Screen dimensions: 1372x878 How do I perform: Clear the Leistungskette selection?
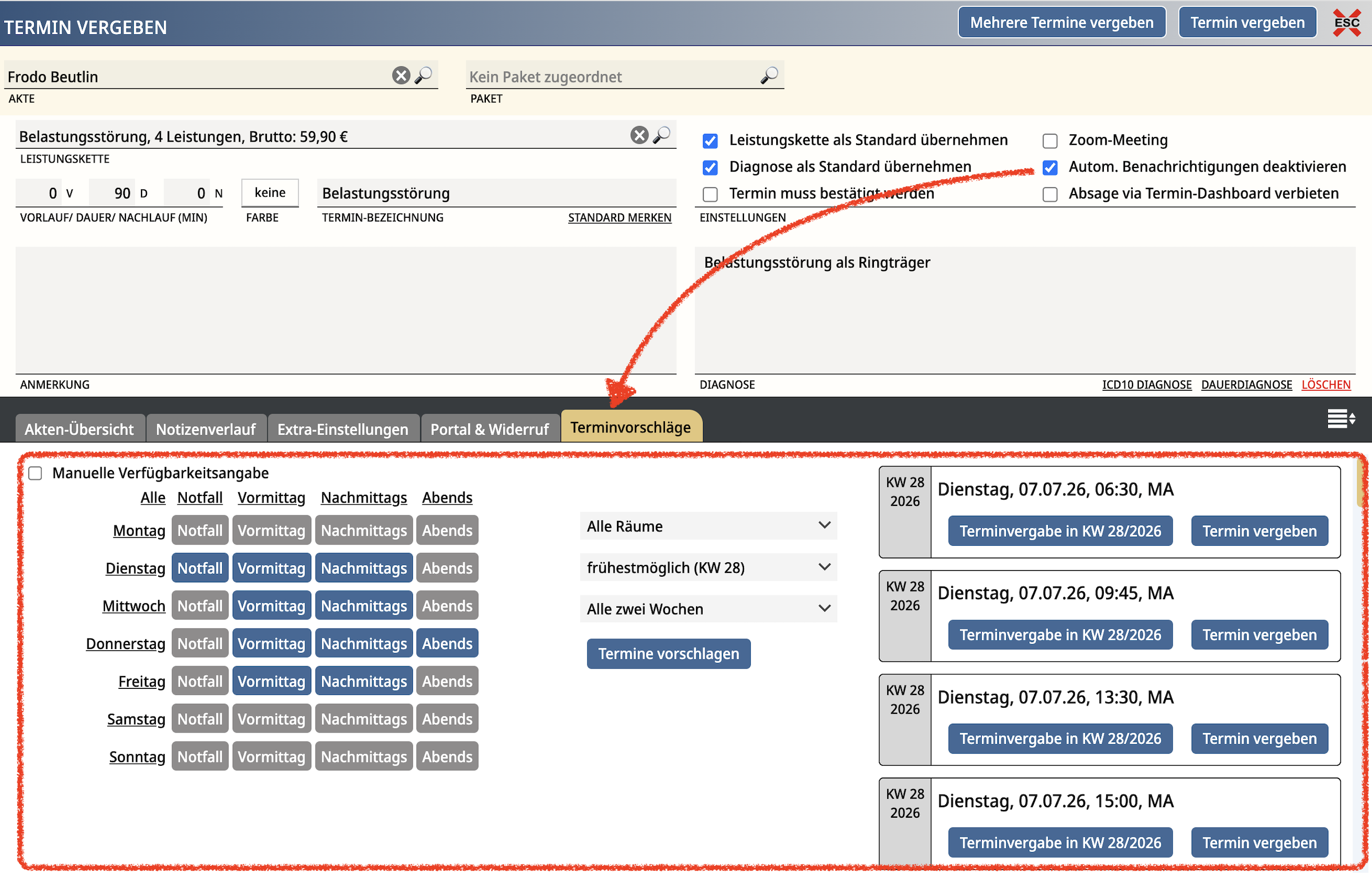639,135
